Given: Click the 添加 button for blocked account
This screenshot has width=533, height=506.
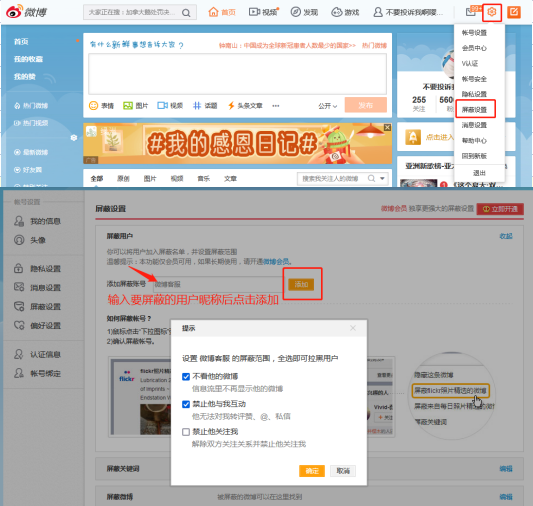Looking at the screenshot, I should coord(301,284).
